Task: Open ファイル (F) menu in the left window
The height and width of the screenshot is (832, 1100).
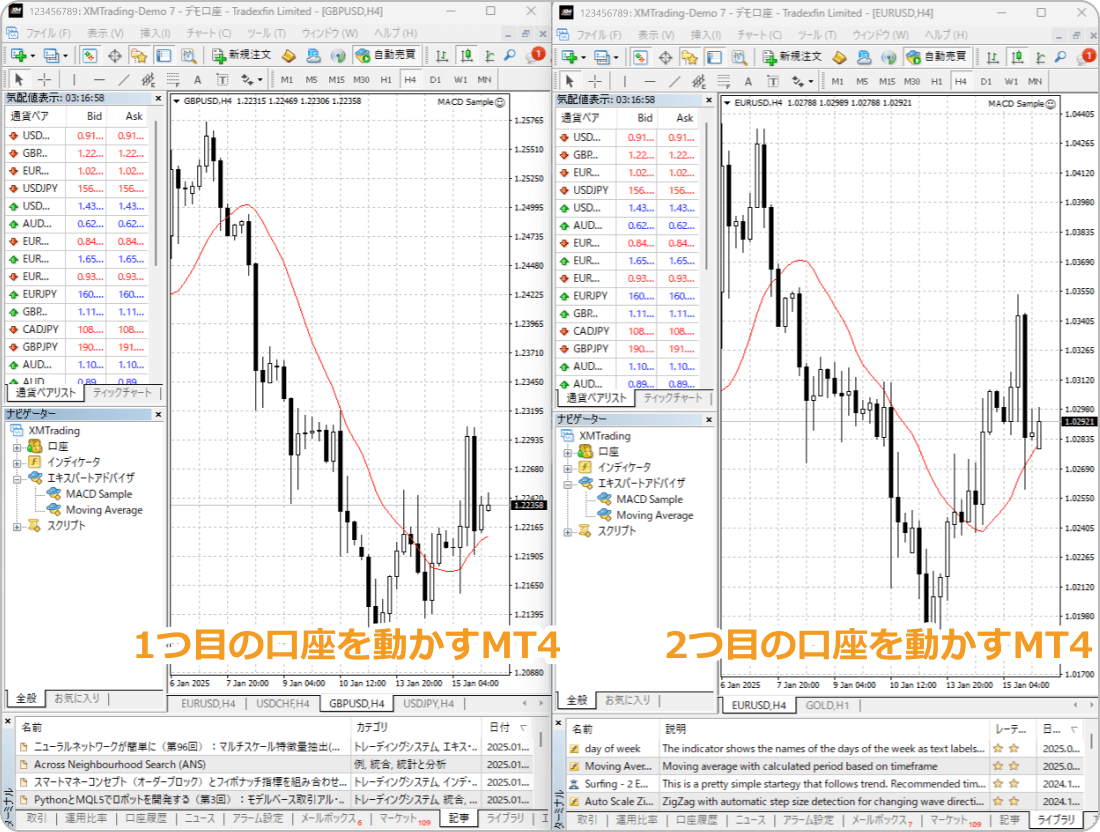Action: click(48, 33)
